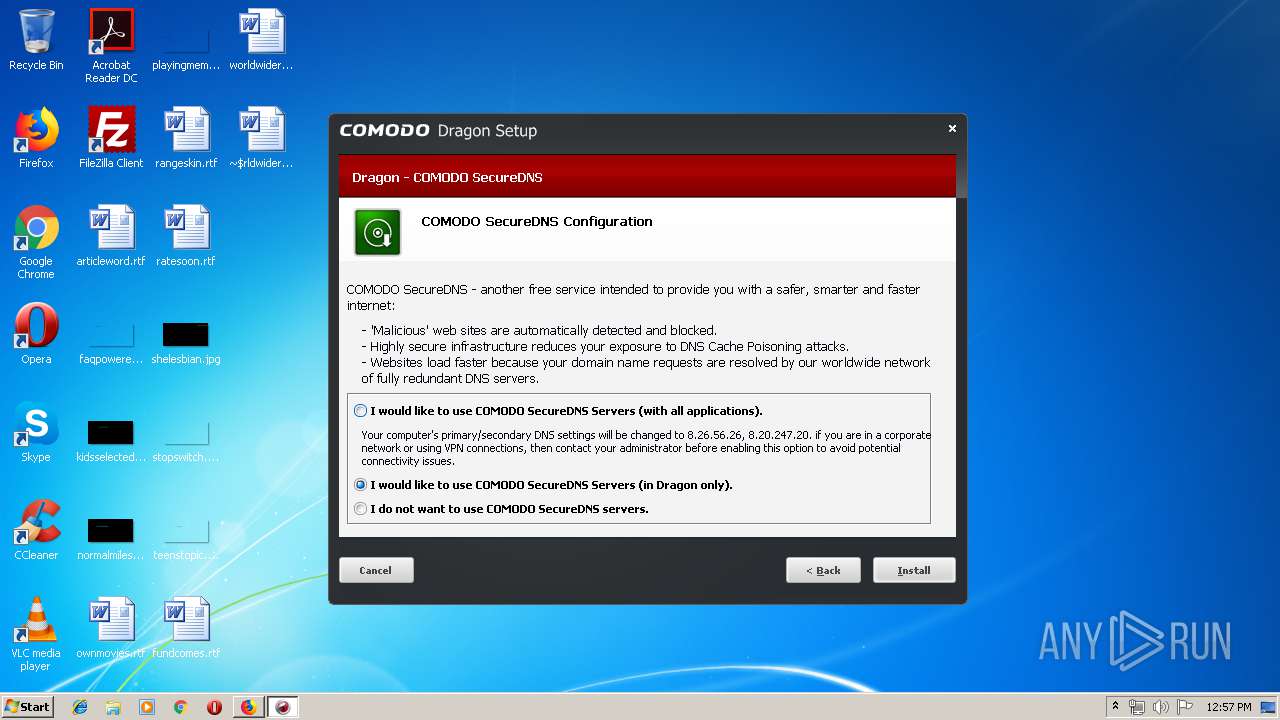Show hidden system tray icons
The height and width of the screenshot is (720, 1280).
coord(1115,707)
